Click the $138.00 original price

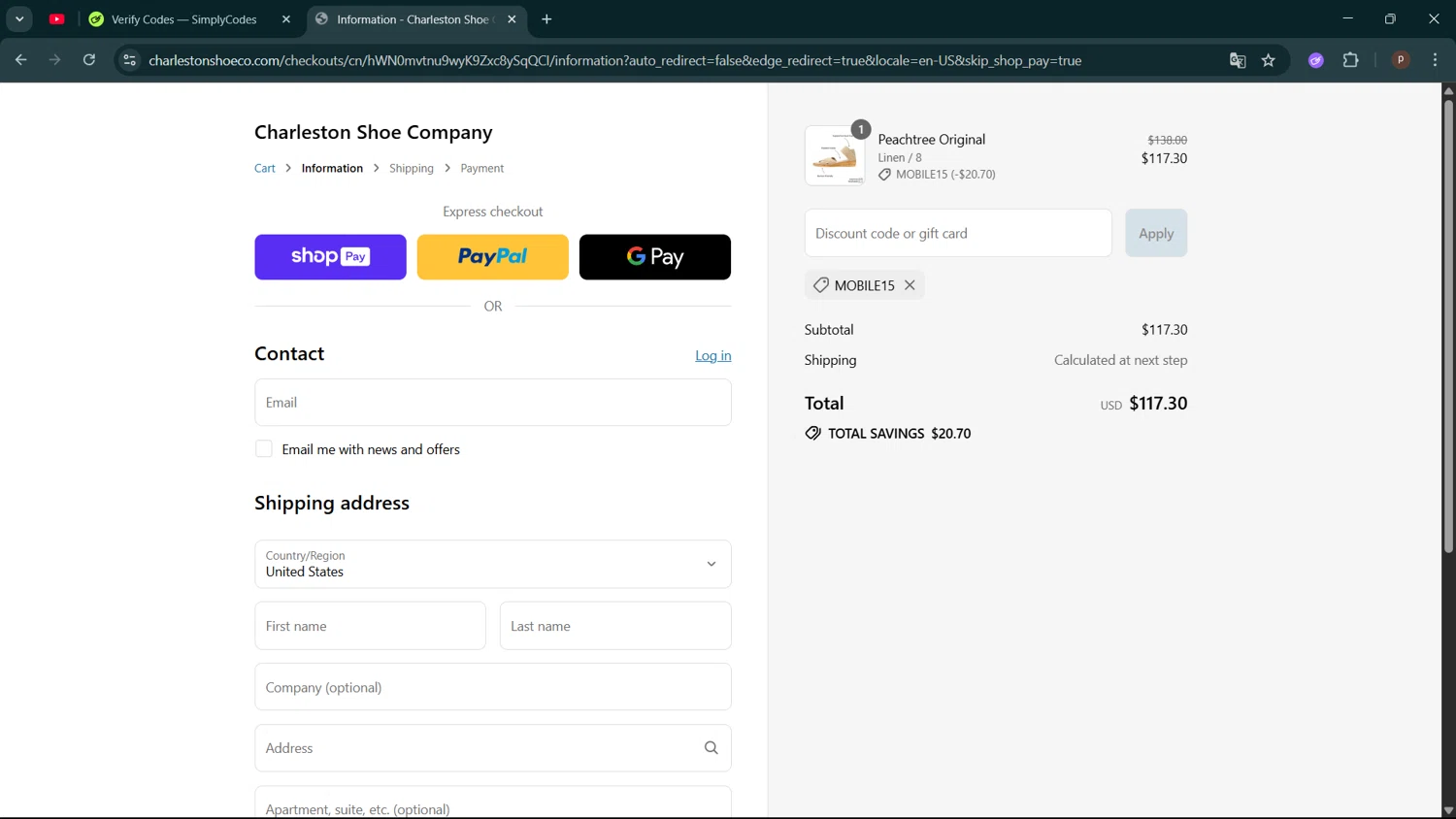coord(1168,140)
